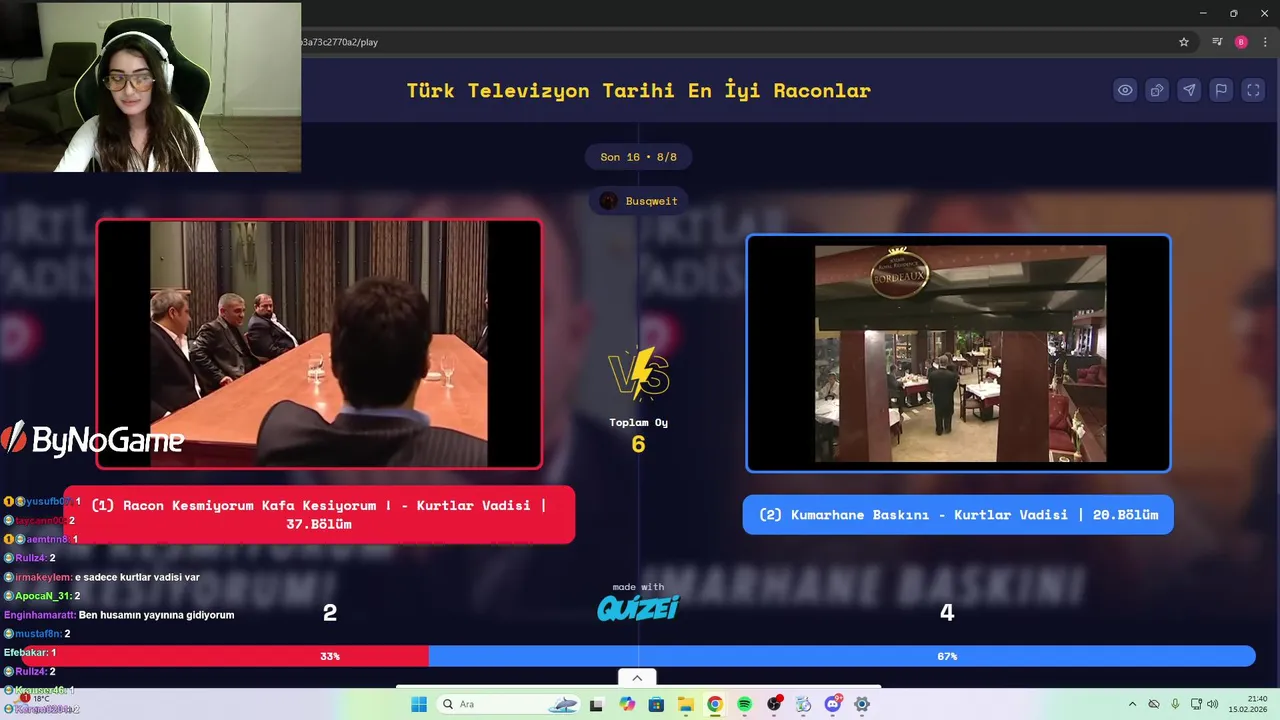Click chat message by Enginhamaratt
This screenshot has width=1280, height=720.
(119, 615)
